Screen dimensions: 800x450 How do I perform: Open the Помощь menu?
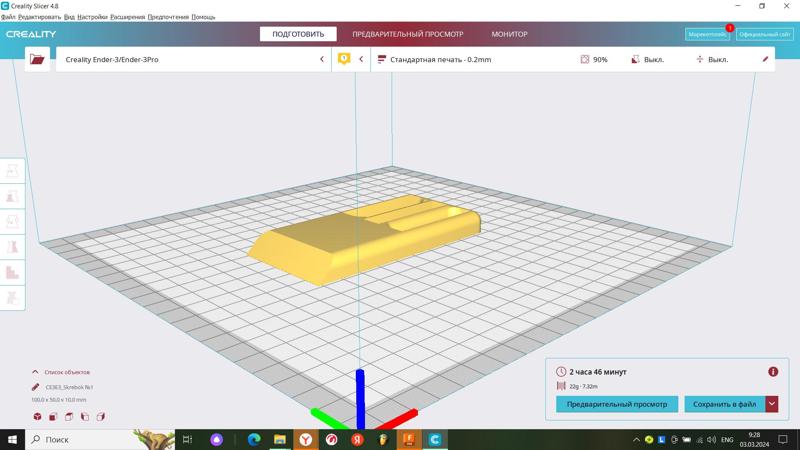(x=203, y=17)
